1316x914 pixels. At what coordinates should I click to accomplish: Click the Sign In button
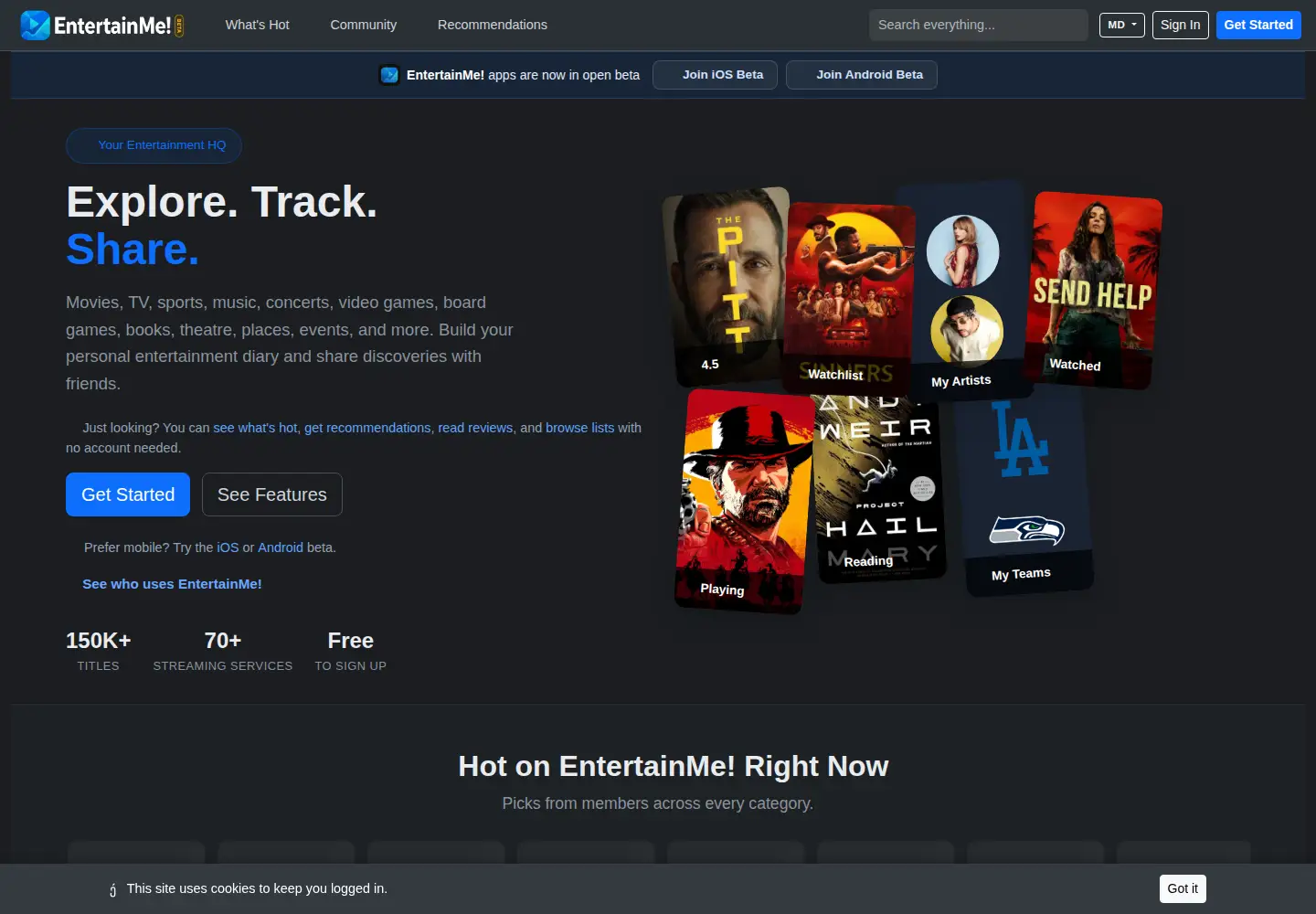point(1180,25)
